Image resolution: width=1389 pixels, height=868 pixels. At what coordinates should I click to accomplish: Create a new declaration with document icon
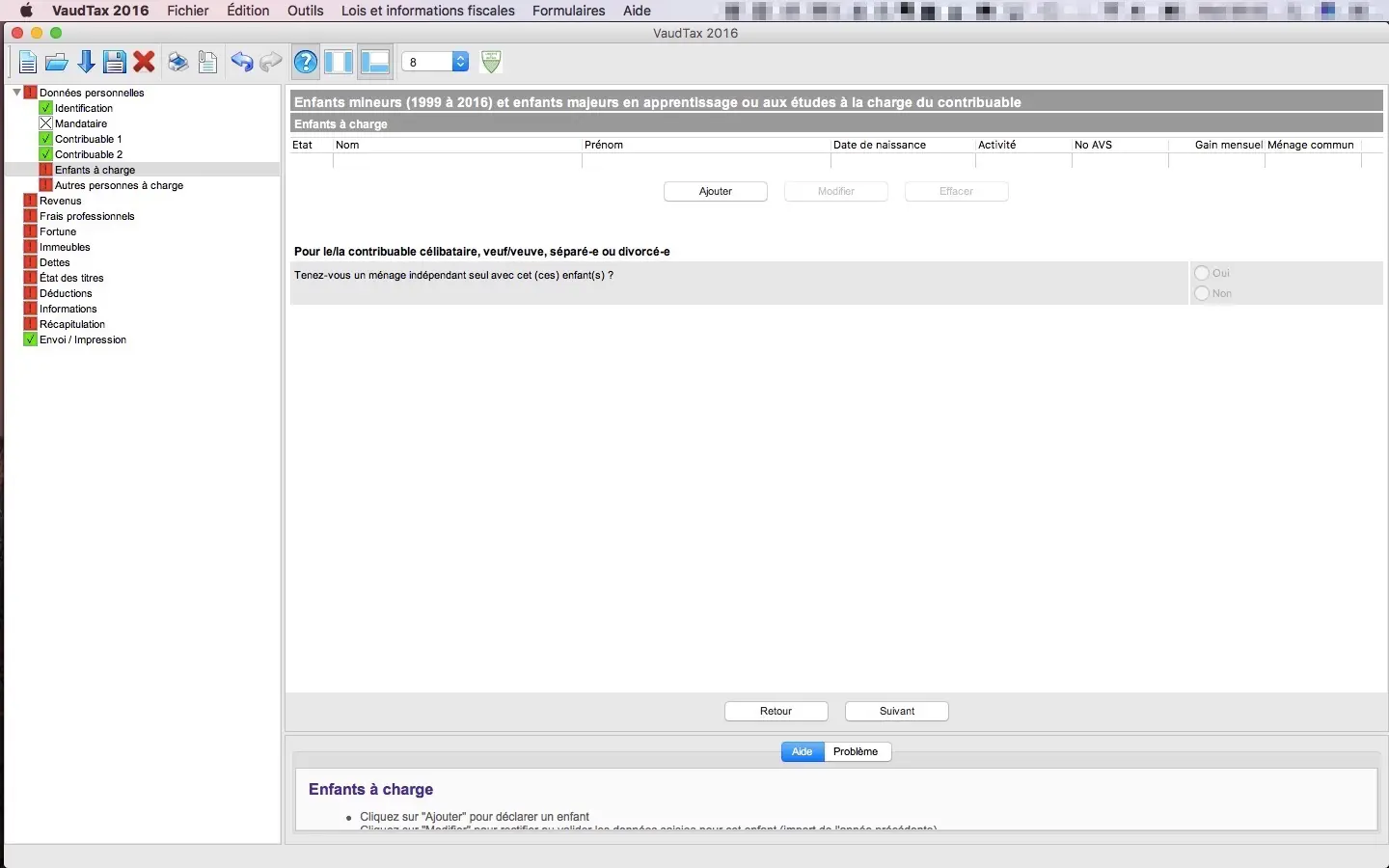point(27,63)
